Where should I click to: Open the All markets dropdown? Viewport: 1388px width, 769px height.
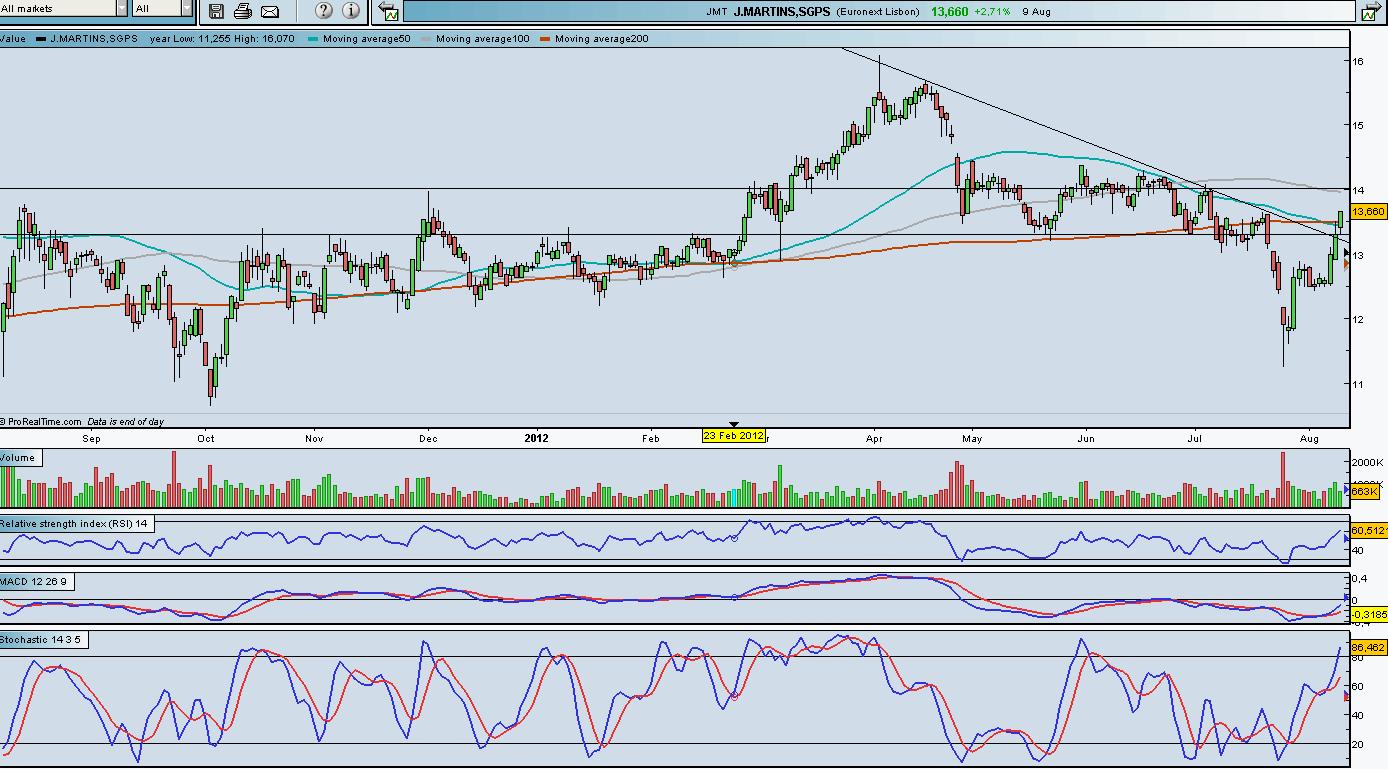pyautogui.click(x=64, y=8)
